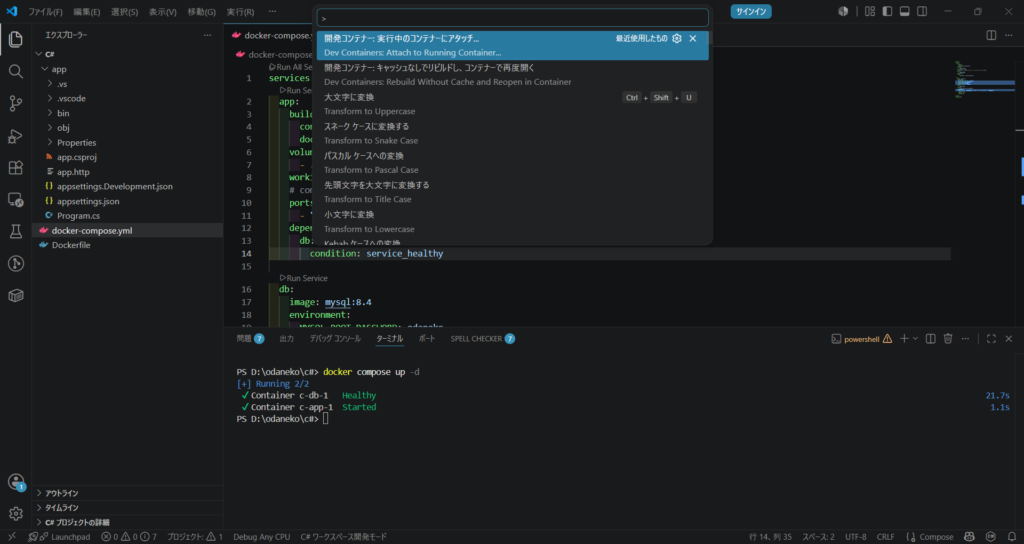Image resolution: width=1024 pixels, height=544 pixels.
Task: Open terminal panel more actions ellipsis
Action: 965,338
